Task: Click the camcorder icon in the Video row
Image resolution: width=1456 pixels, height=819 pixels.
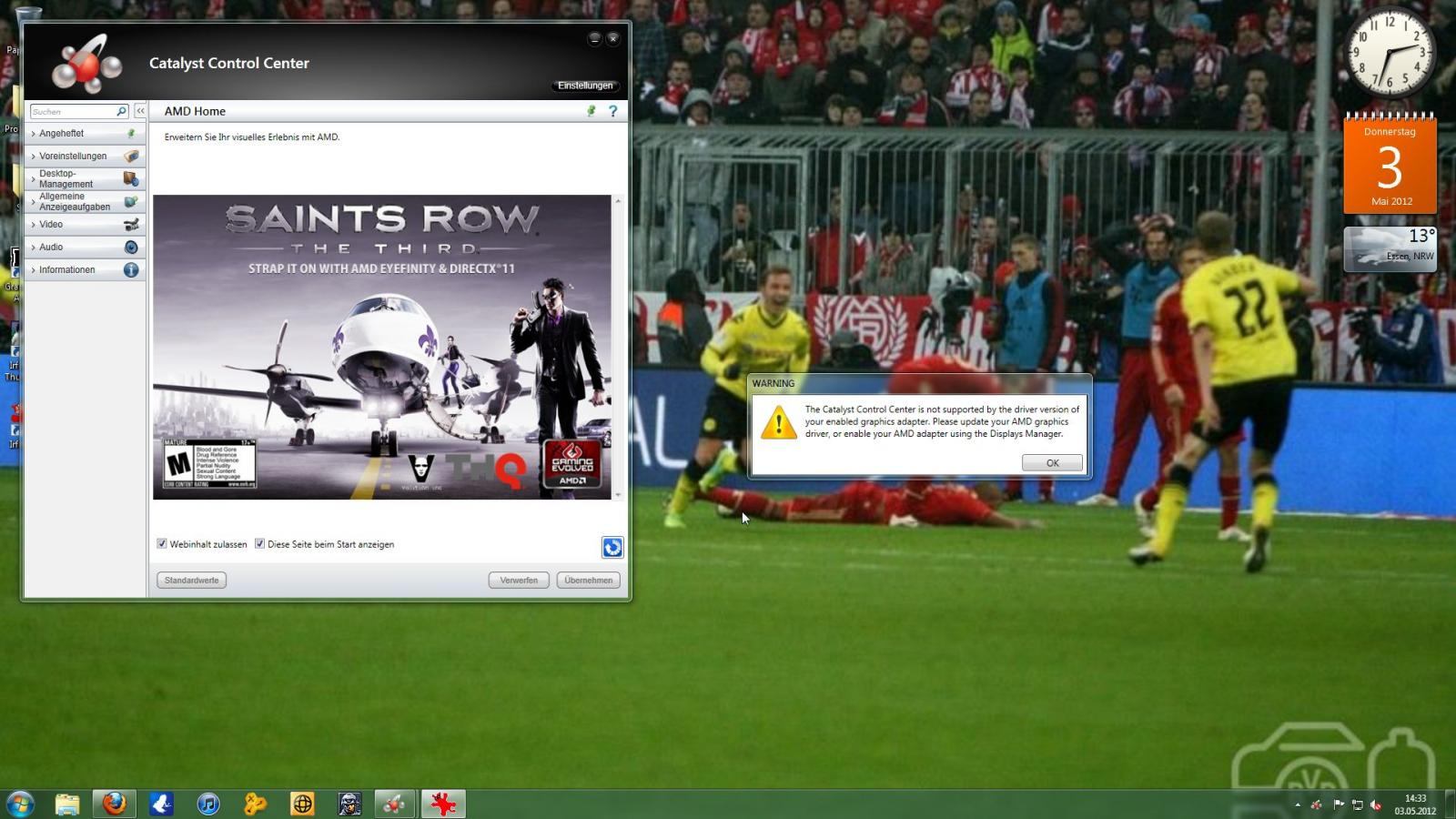Action: pyautogui.click(x=131, y=224)
